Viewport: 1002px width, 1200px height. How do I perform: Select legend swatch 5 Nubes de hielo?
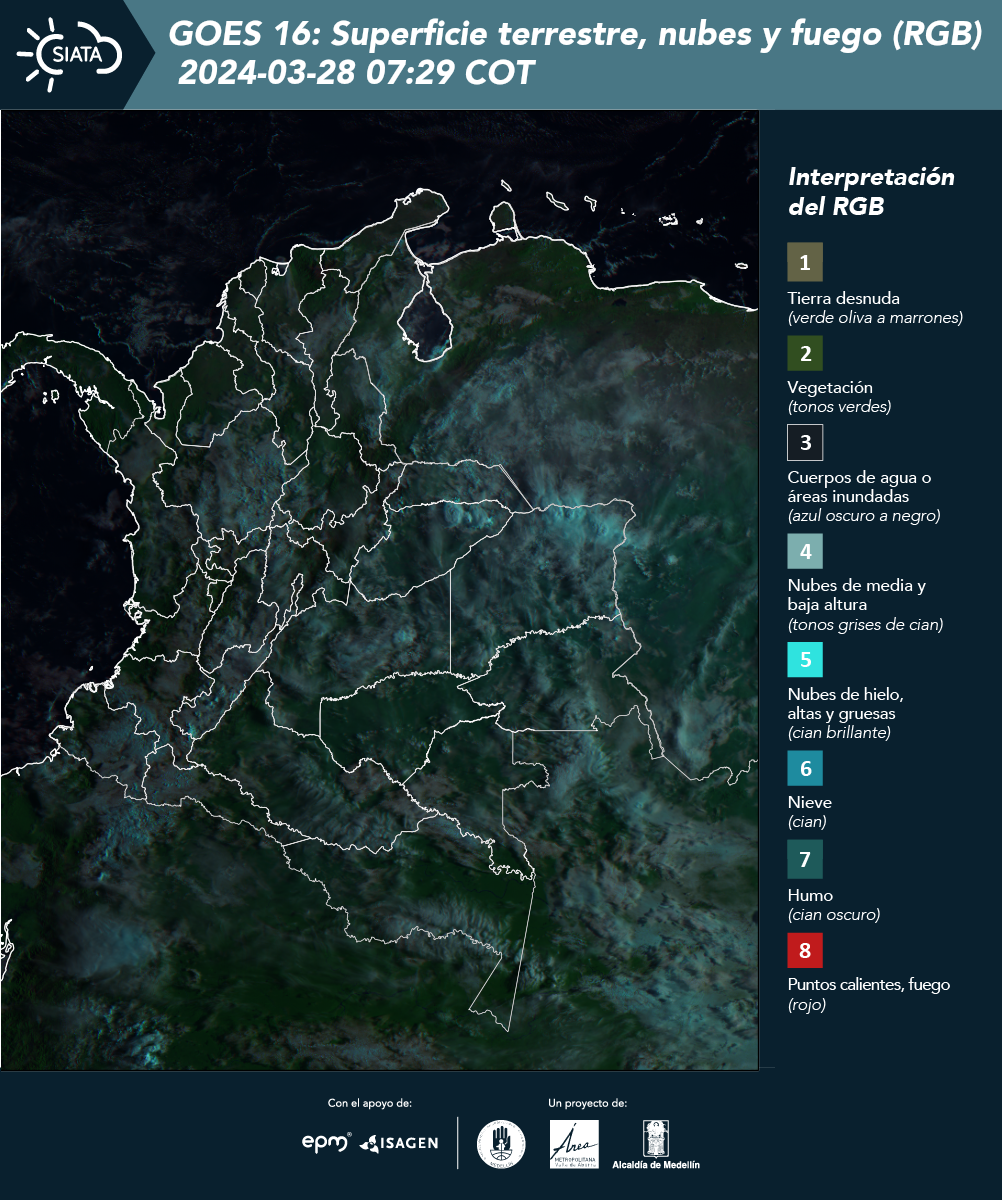click(x=805, y=659)
